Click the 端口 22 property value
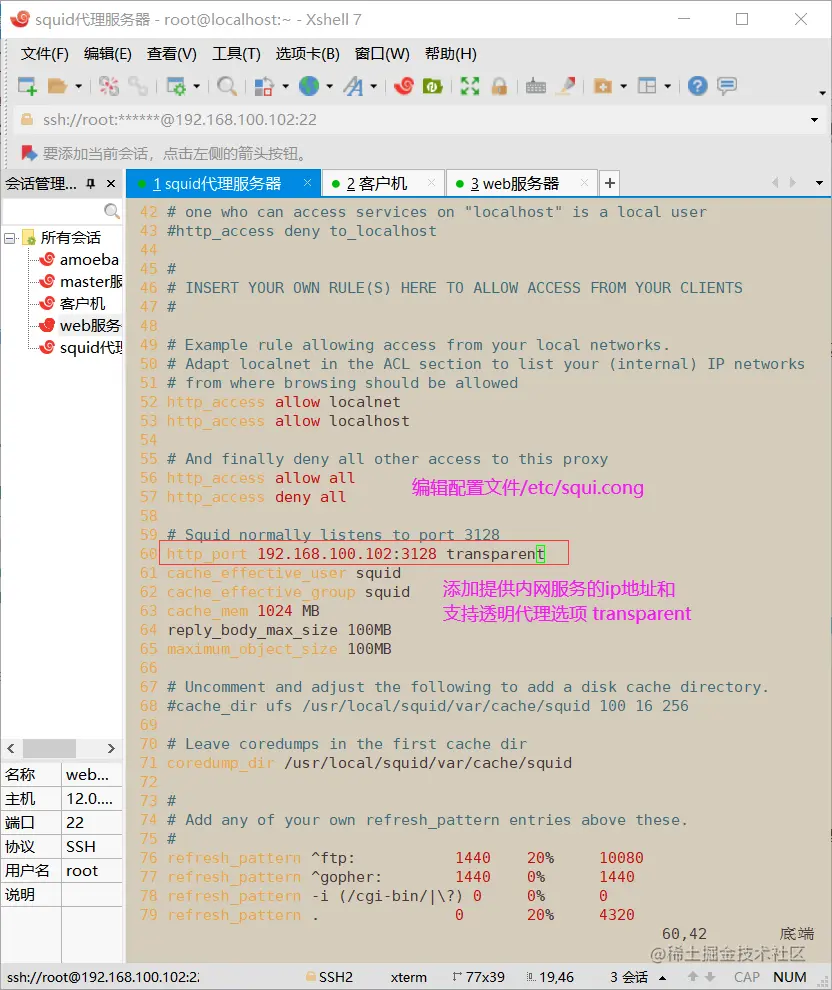Viewport: 832px width, 990px height. click(x=92, y=823)
